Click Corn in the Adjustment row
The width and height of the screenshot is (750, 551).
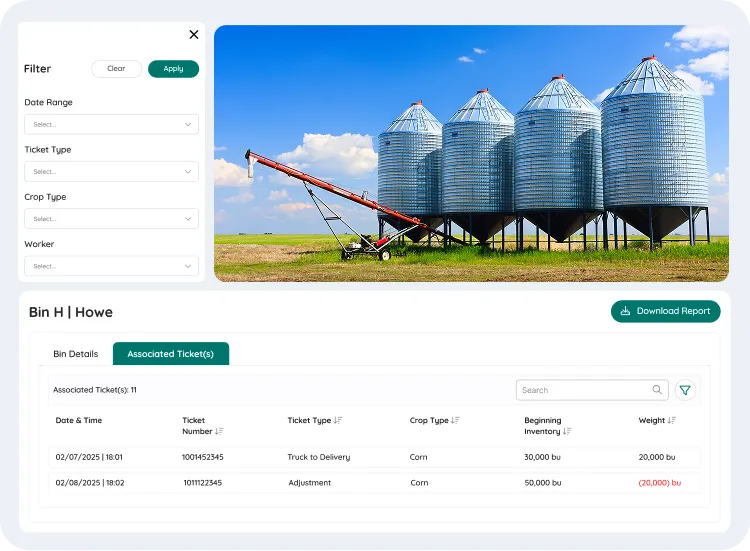[x=419, y=483]
